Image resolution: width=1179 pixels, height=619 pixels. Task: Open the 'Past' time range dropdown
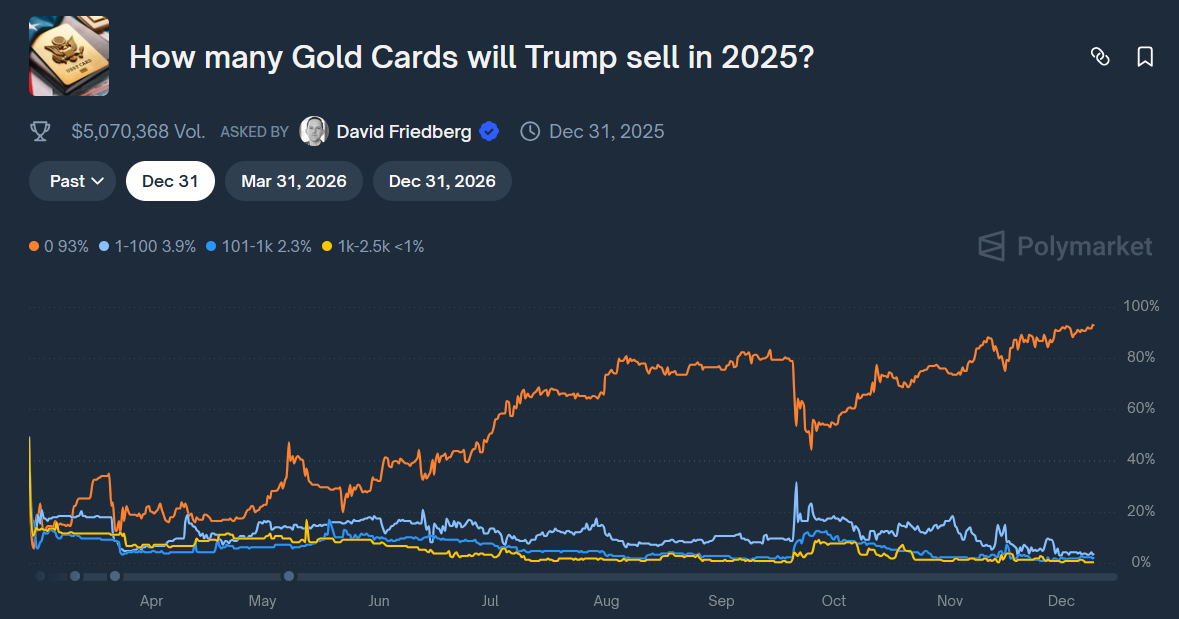pos(71,181)
